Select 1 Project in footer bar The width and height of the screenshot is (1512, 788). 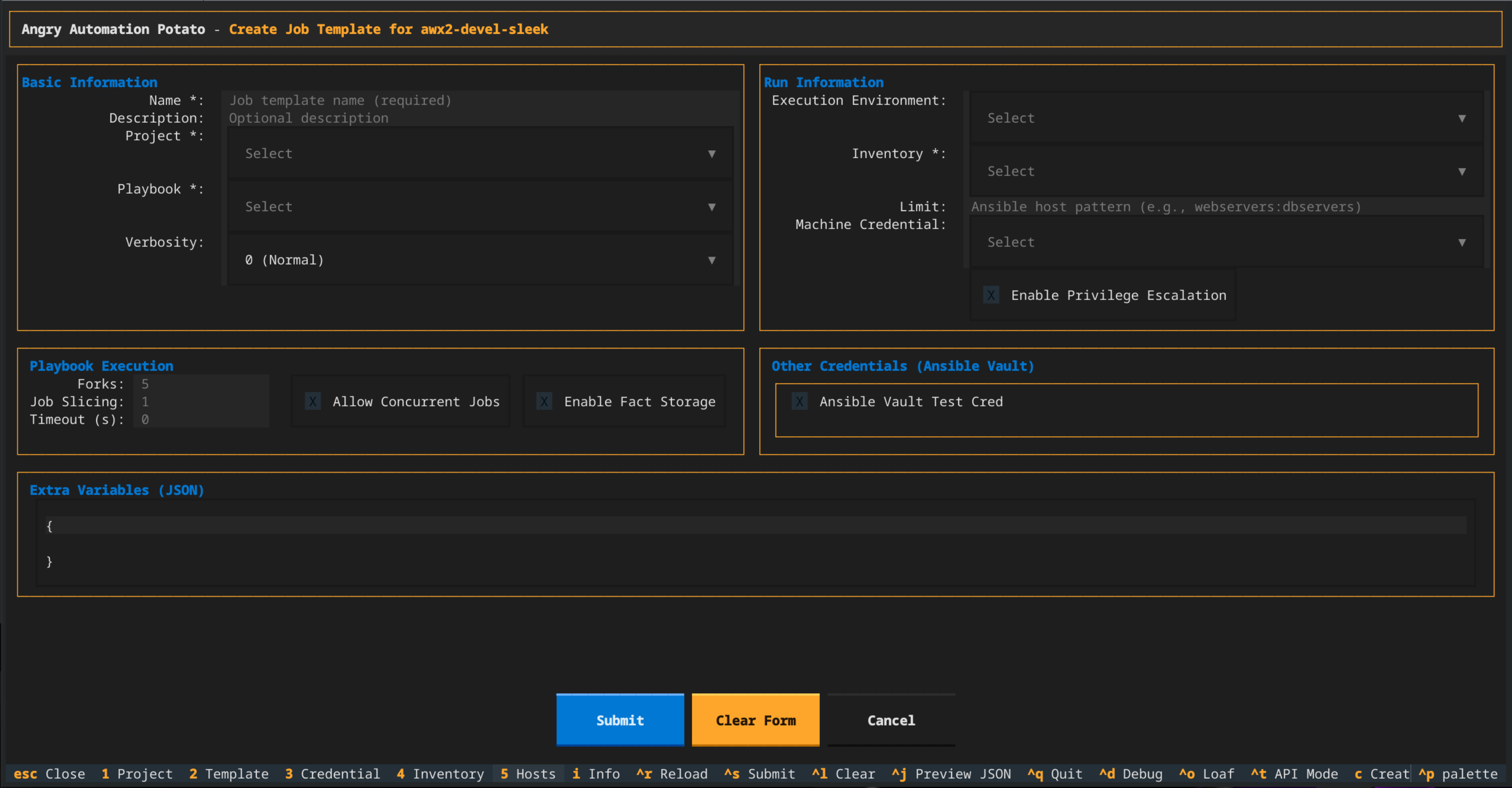tap(137, 774)
